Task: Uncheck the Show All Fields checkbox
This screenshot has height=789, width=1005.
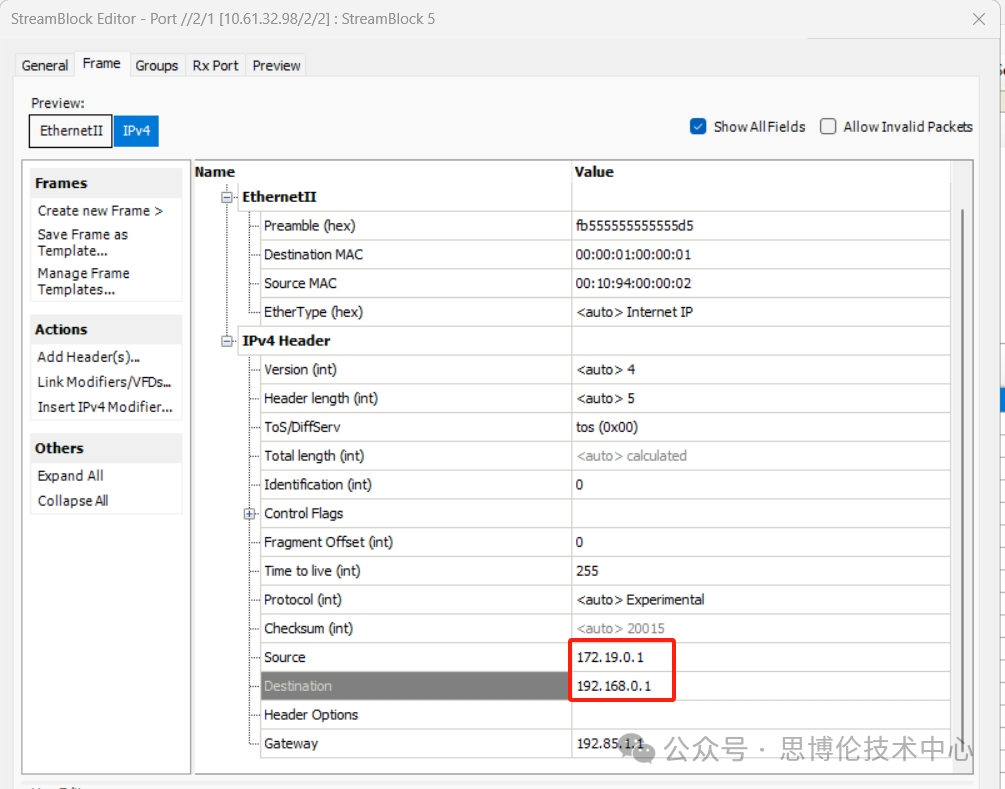Action: (x=698, y=127)
